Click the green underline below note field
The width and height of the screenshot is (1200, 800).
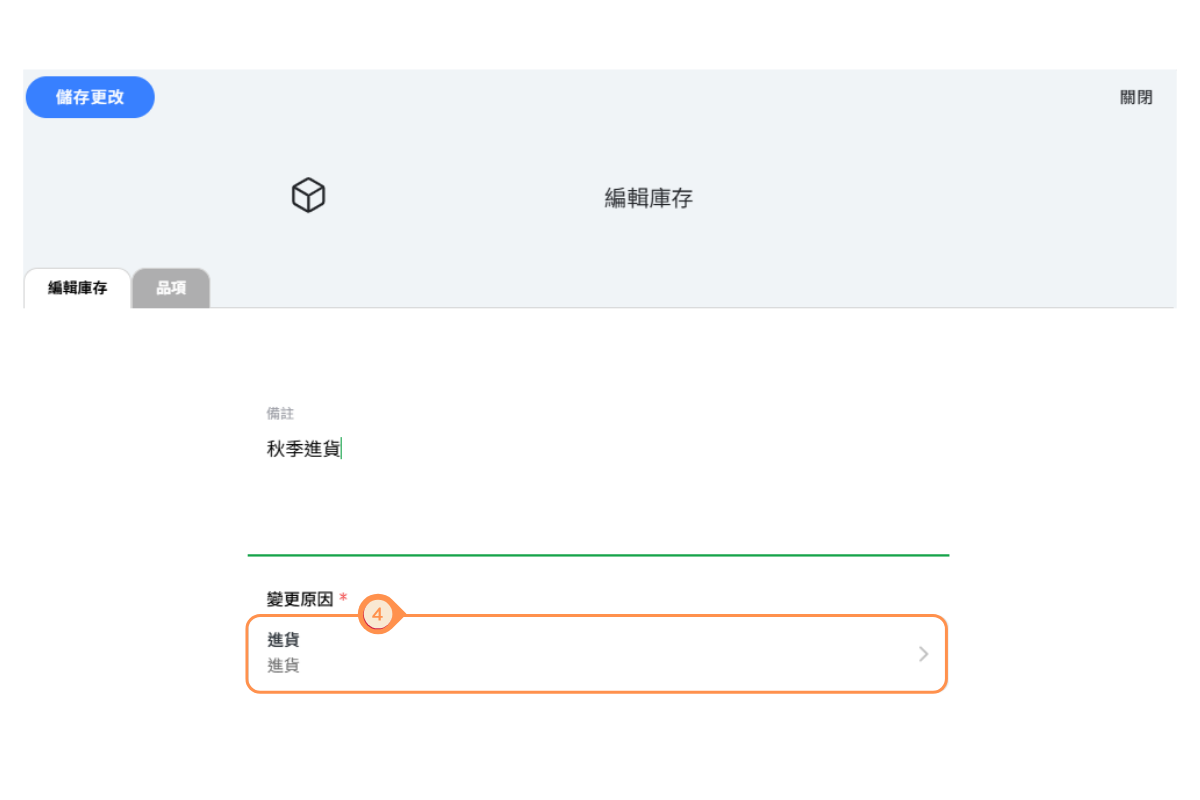point(598,554)
